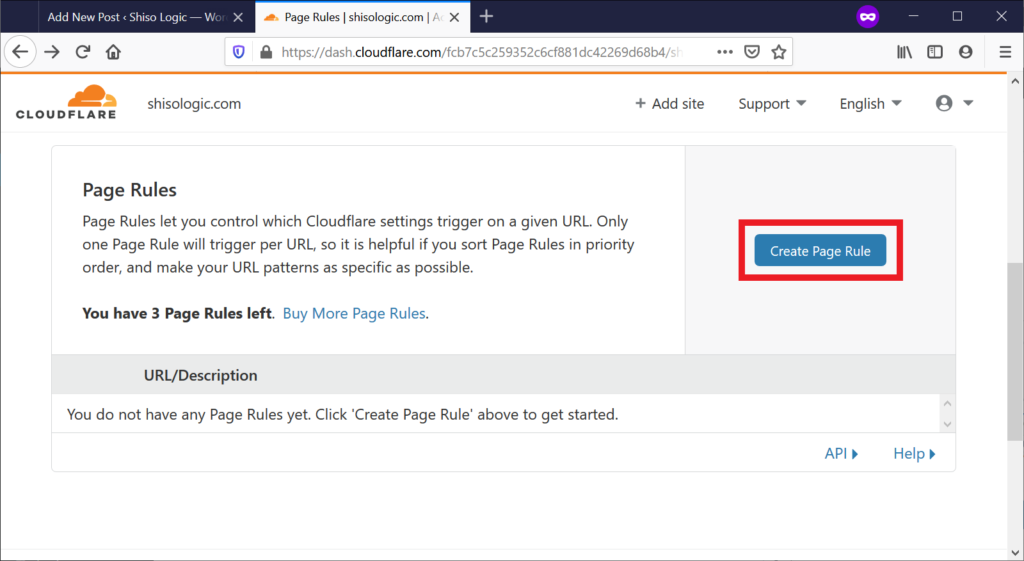Bookmark this page with the star
Viewport: 1024px width, 561px height.
778,52
